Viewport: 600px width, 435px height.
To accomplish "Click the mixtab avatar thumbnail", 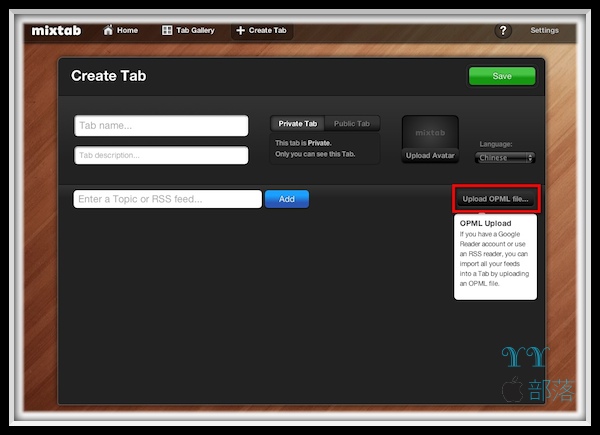I will [x=430, y=132].
